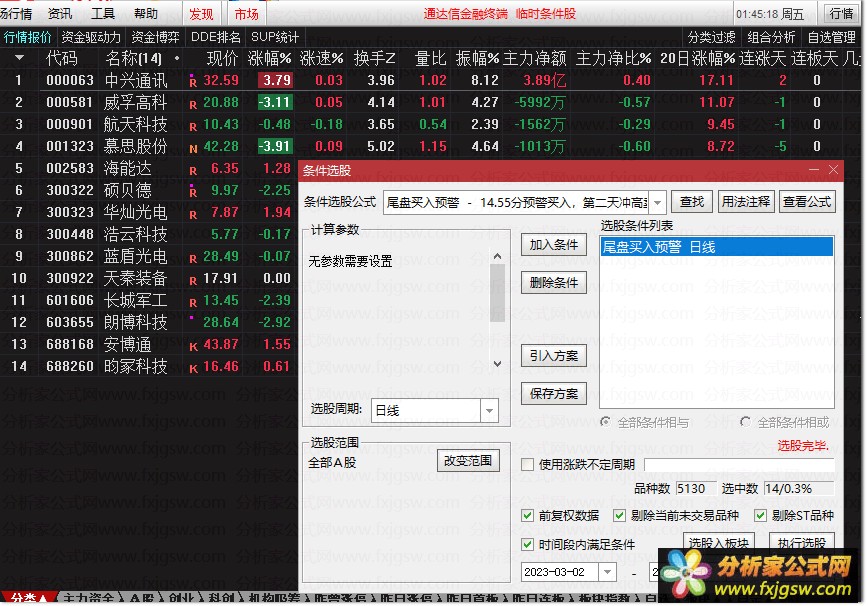
Task: Select the SUP统计 tab
Action: tap(275, 37)
